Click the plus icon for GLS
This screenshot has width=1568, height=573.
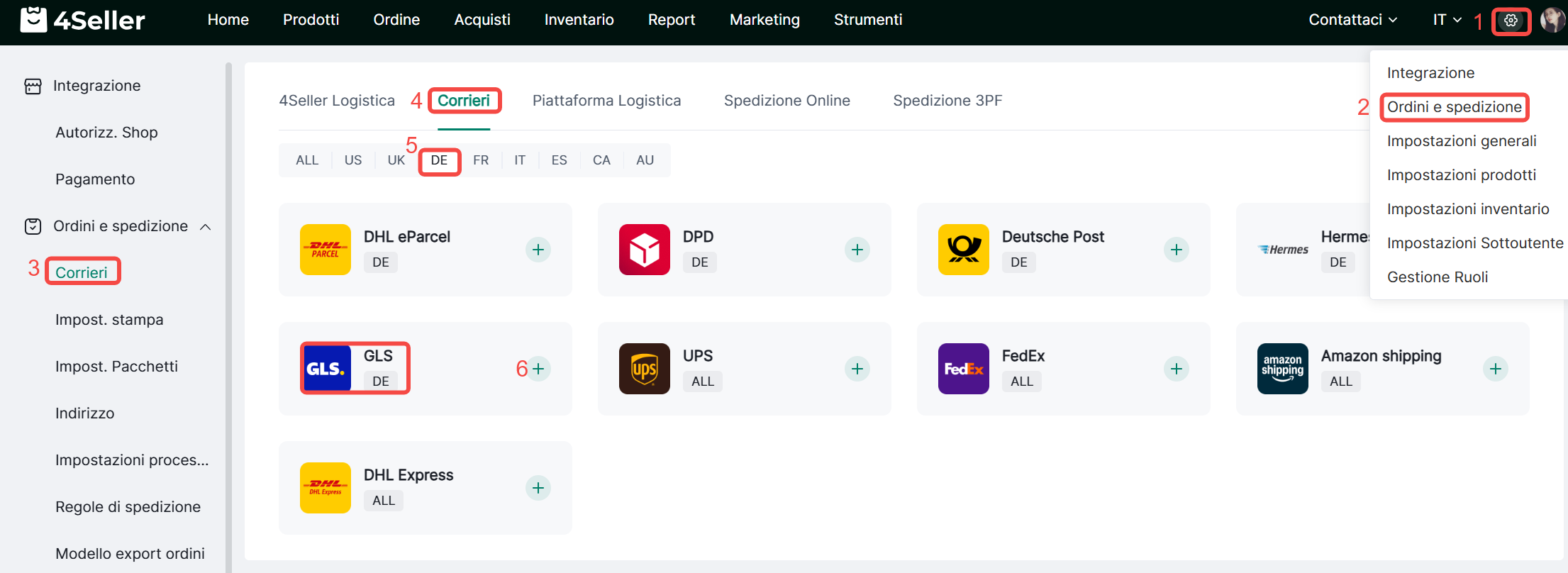pyautogui.click(x=538, y=369)
